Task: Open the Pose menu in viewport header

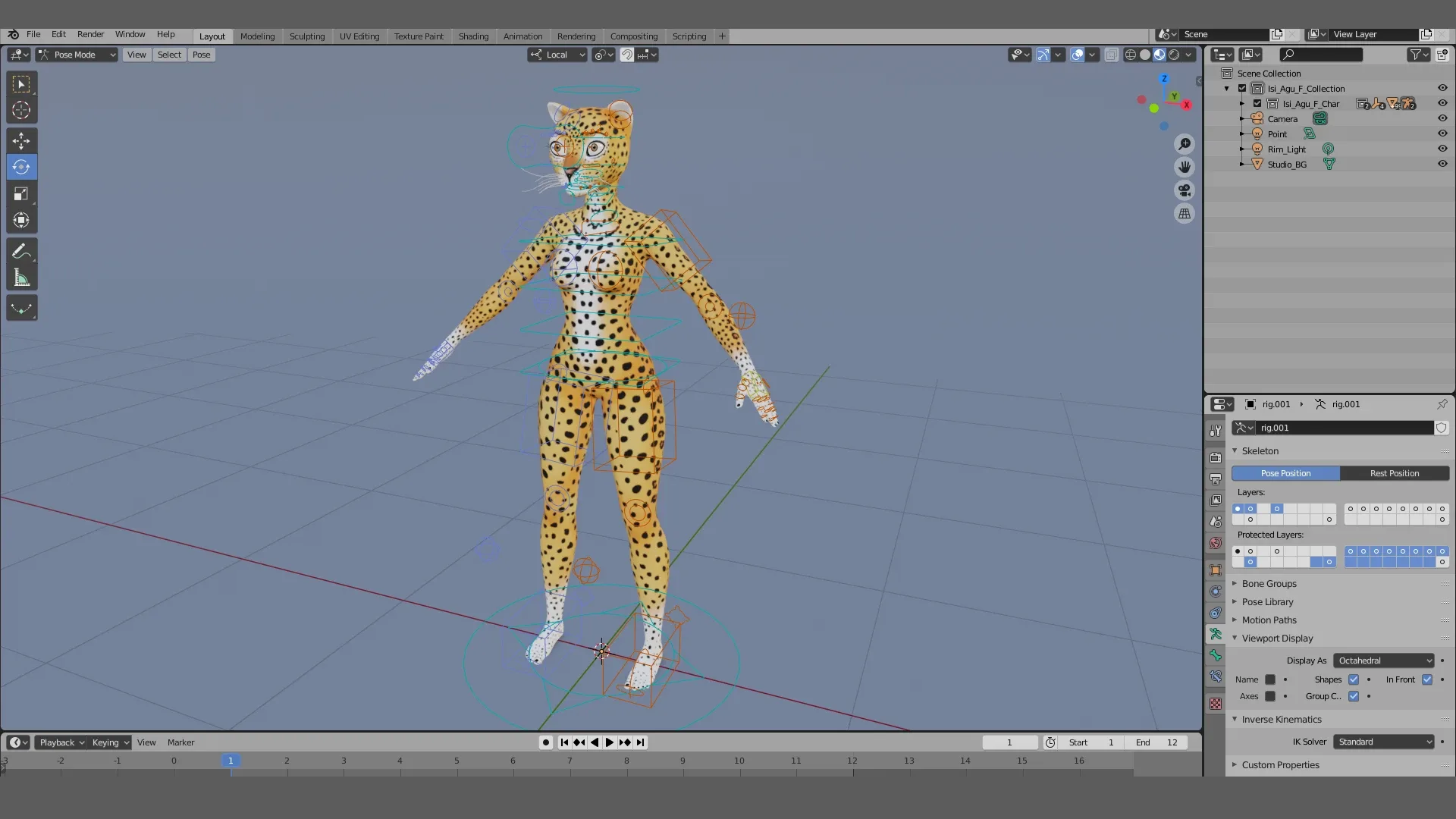Action: (201, 55)
